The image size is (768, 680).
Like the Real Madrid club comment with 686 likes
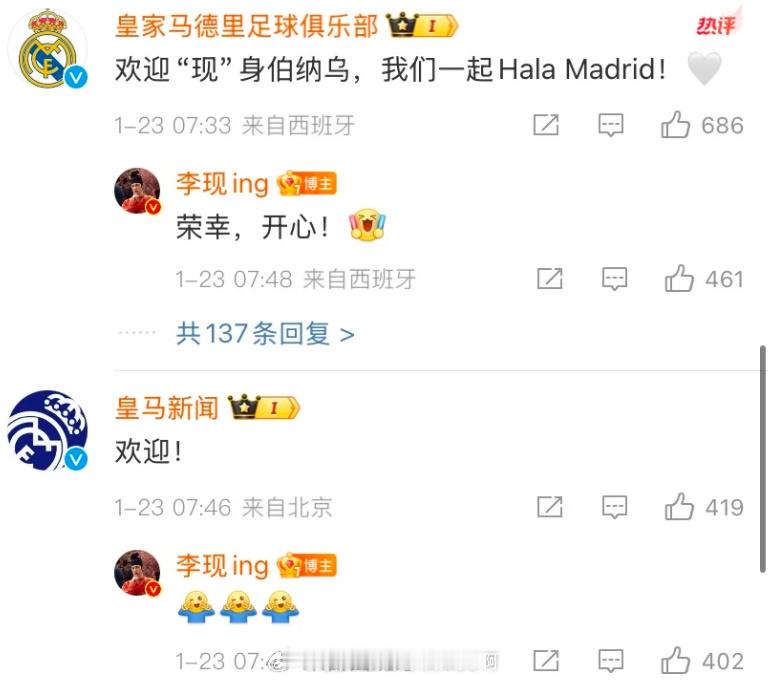[x=675, y=124]
